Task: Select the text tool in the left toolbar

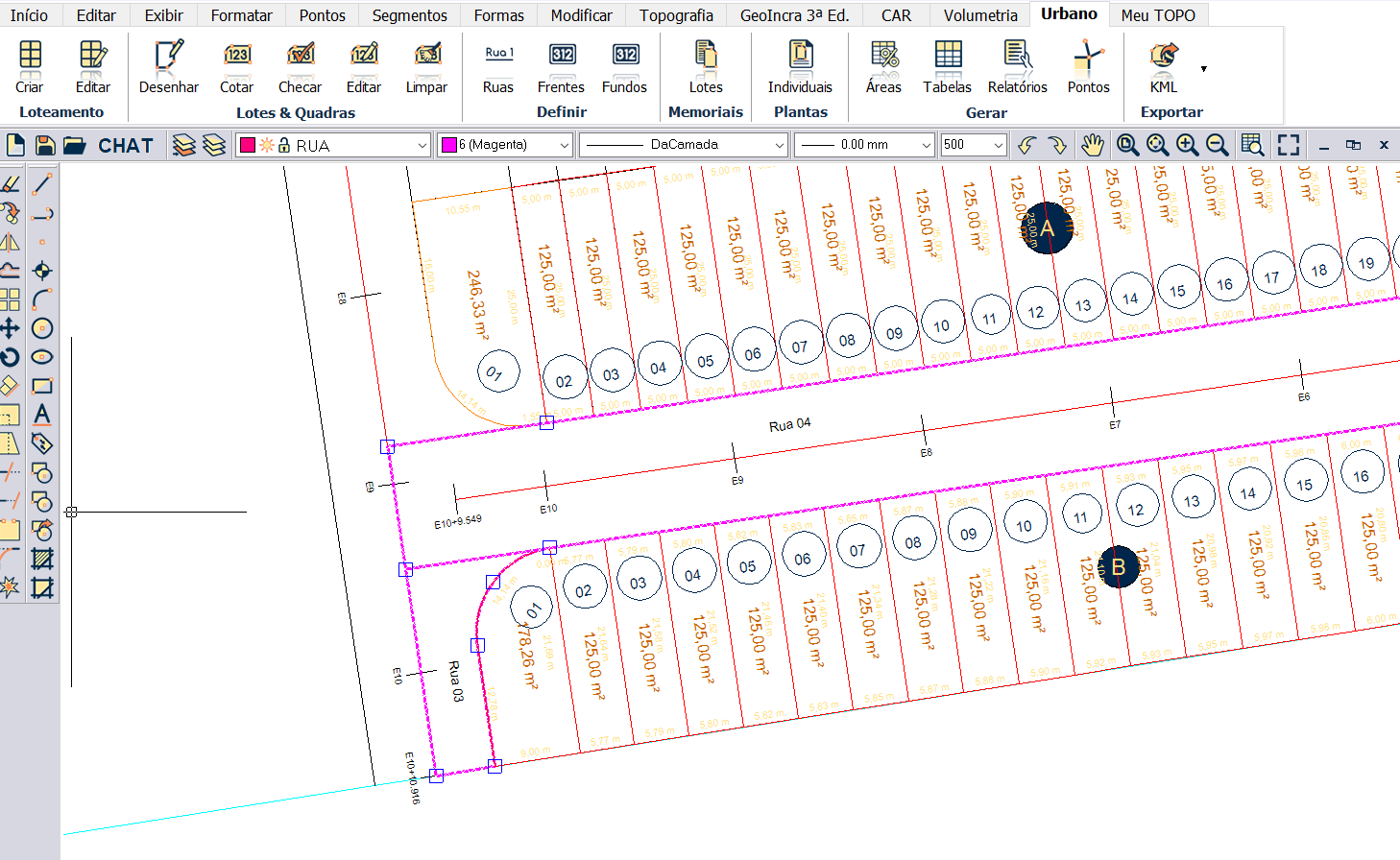Action: (x=41, y=415)
